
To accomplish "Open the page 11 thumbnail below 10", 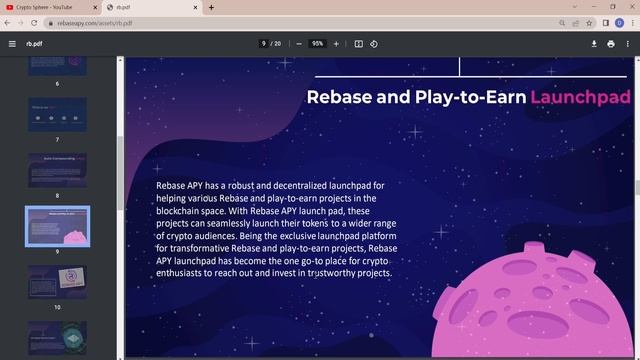I will tap(57, 338).
